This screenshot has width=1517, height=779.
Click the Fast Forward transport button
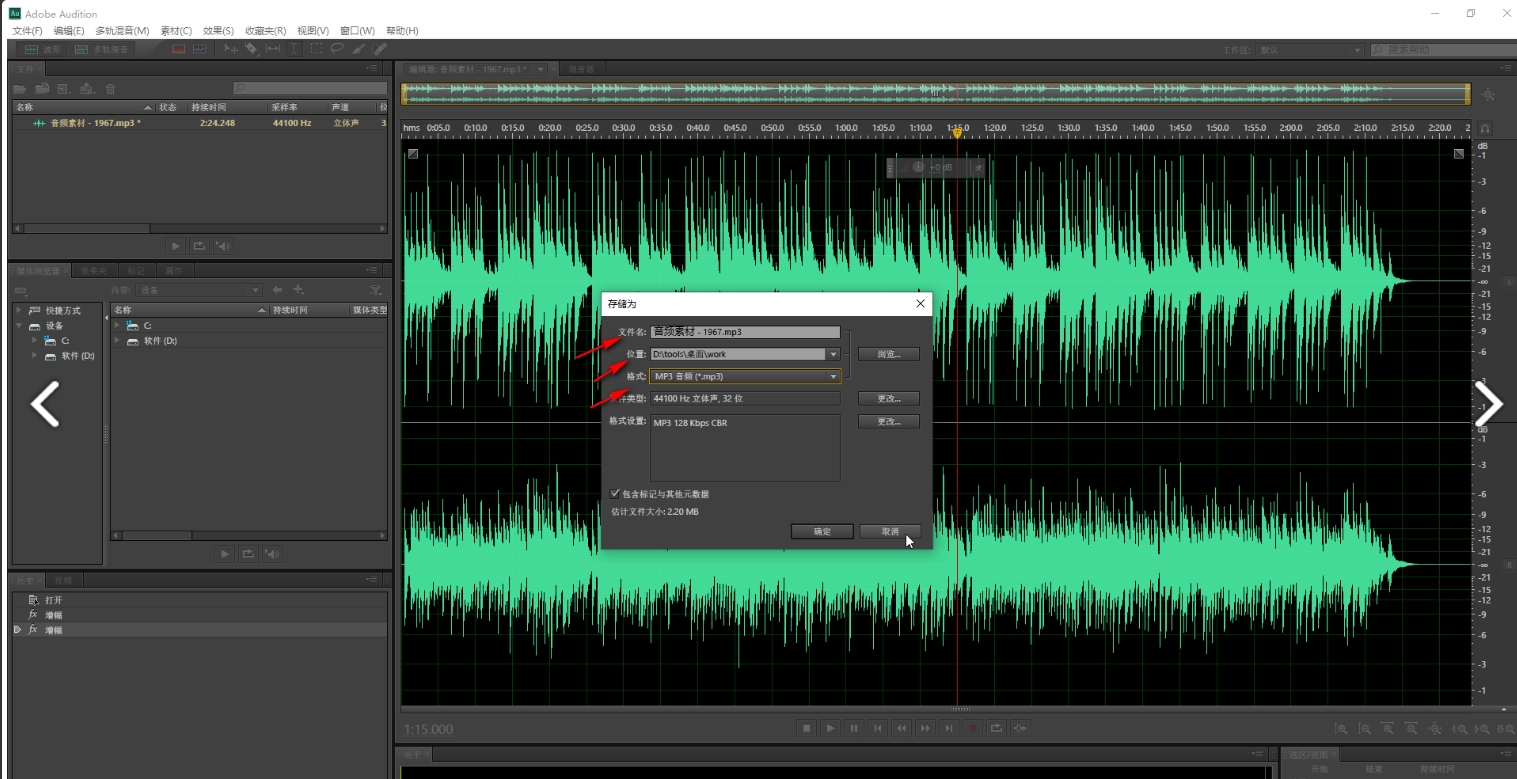(x=925, y=728)
